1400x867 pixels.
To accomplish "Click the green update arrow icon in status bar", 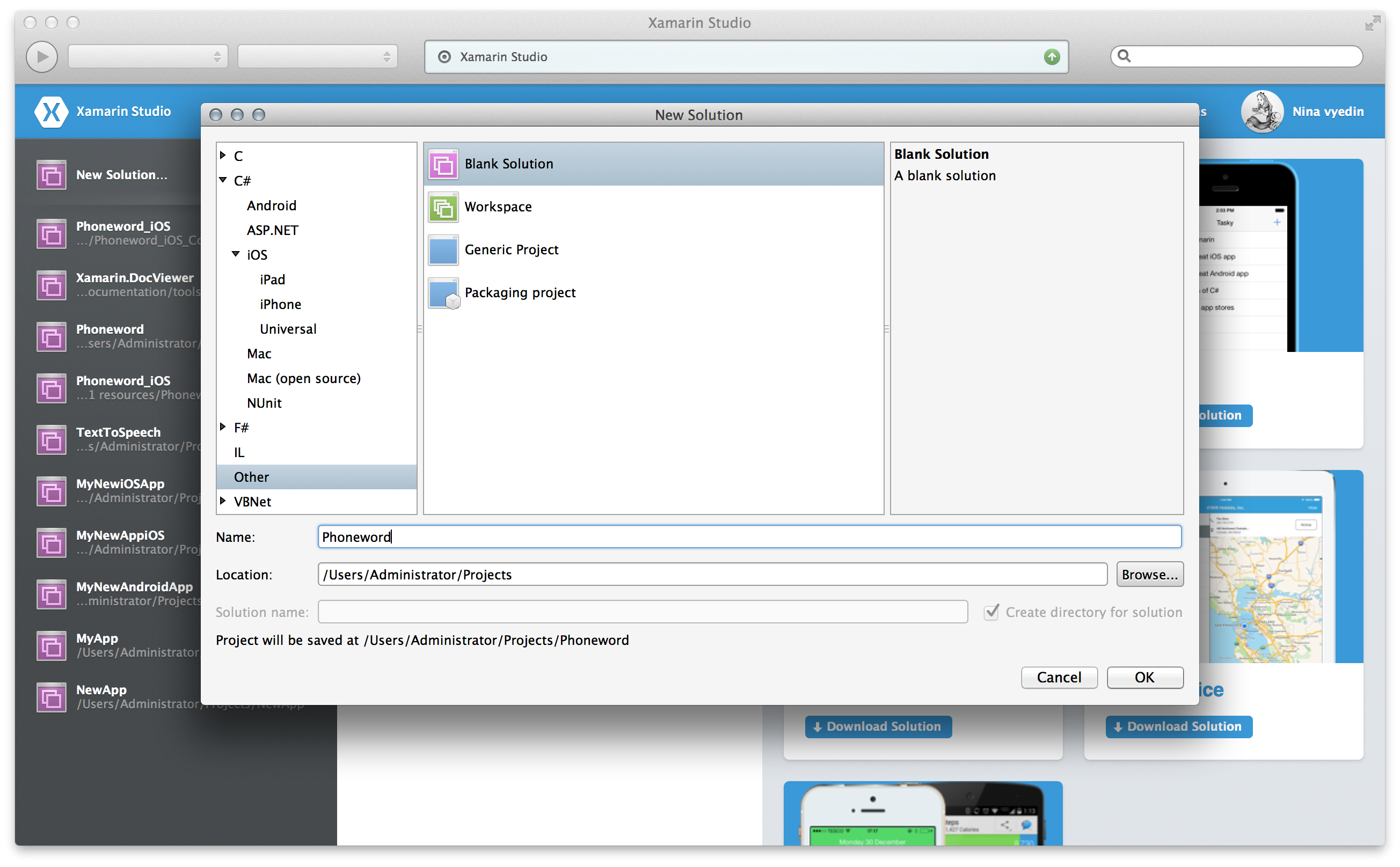I will point(1051,57).
